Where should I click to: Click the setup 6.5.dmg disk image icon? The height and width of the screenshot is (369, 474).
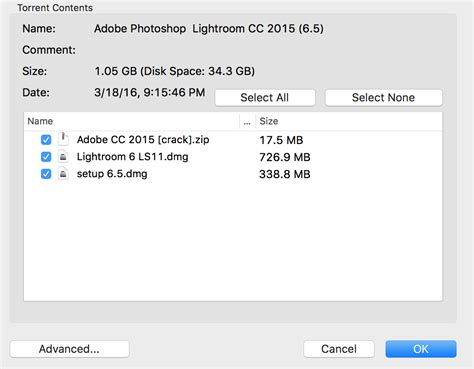point(63,174)
